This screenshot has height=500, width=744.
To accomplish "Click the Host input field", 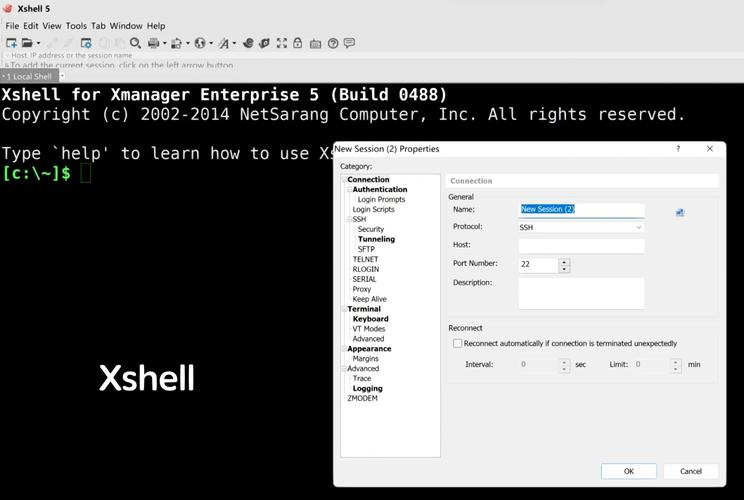I will click(x=581, y=246).
